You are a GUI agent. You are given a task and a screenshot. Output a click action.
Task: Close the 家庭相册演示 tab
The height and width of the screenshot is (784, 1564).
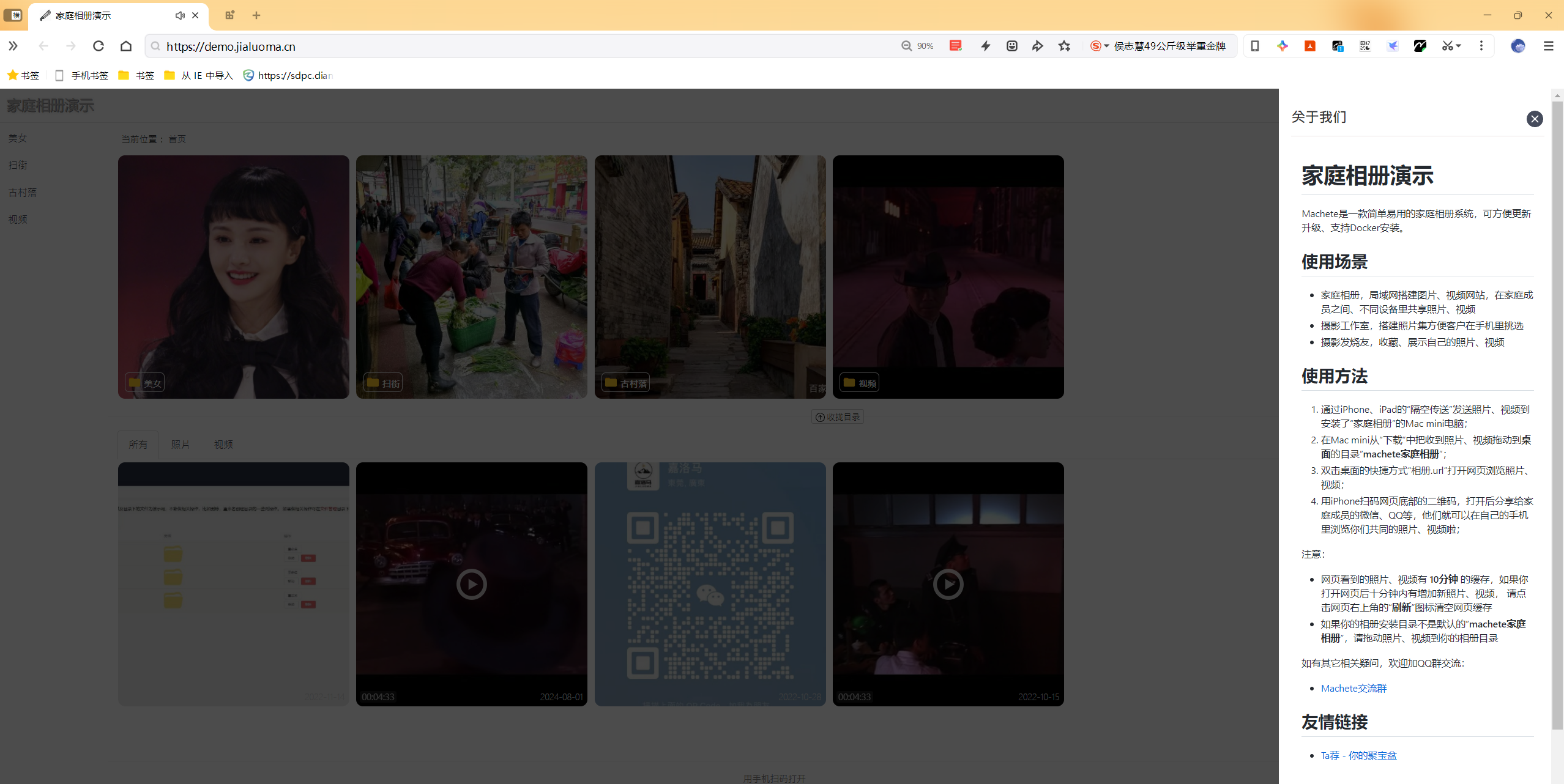pos(195,15)
